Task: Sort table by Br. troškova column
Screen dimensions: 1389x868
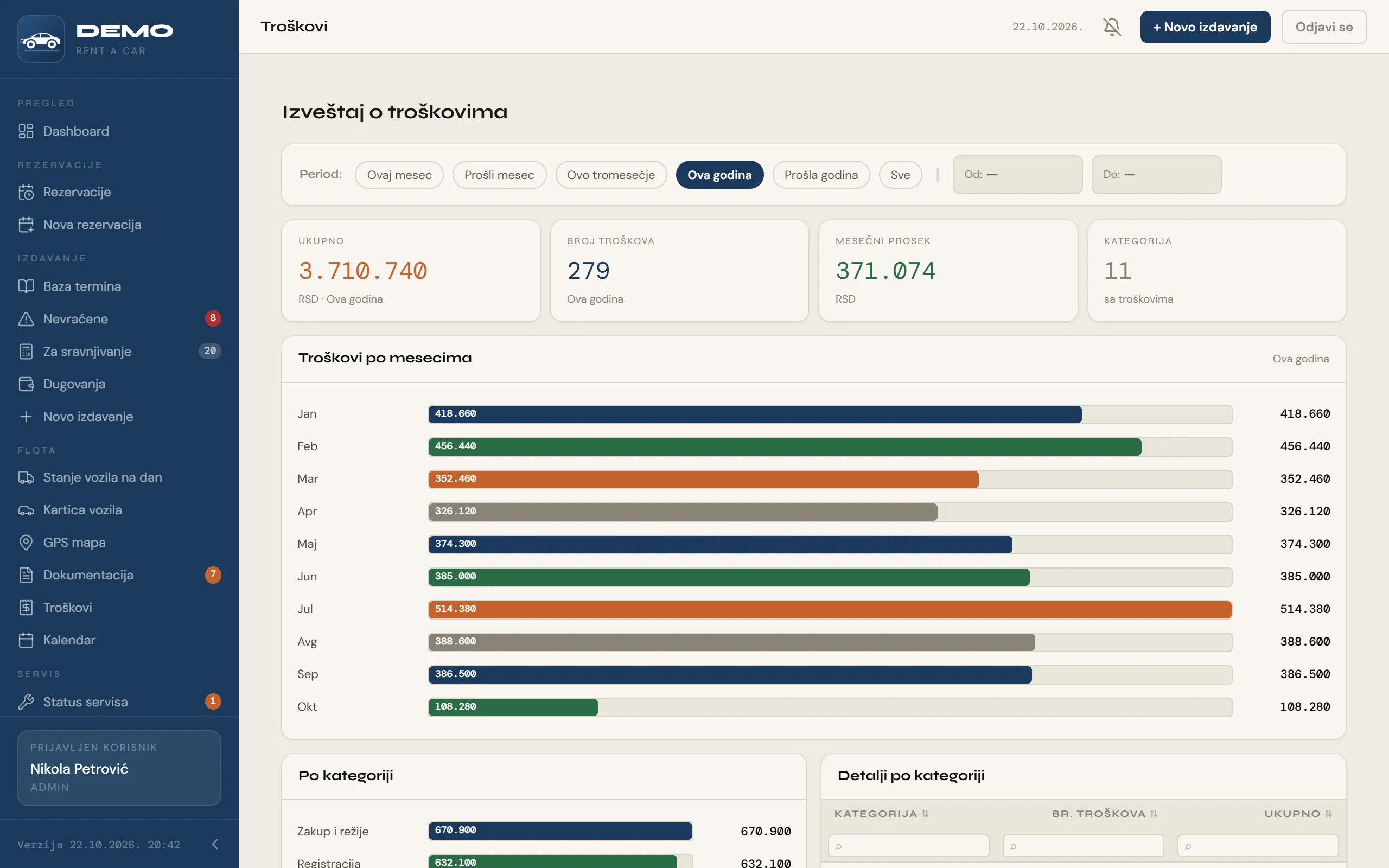Action: (x=1104, y=813)
